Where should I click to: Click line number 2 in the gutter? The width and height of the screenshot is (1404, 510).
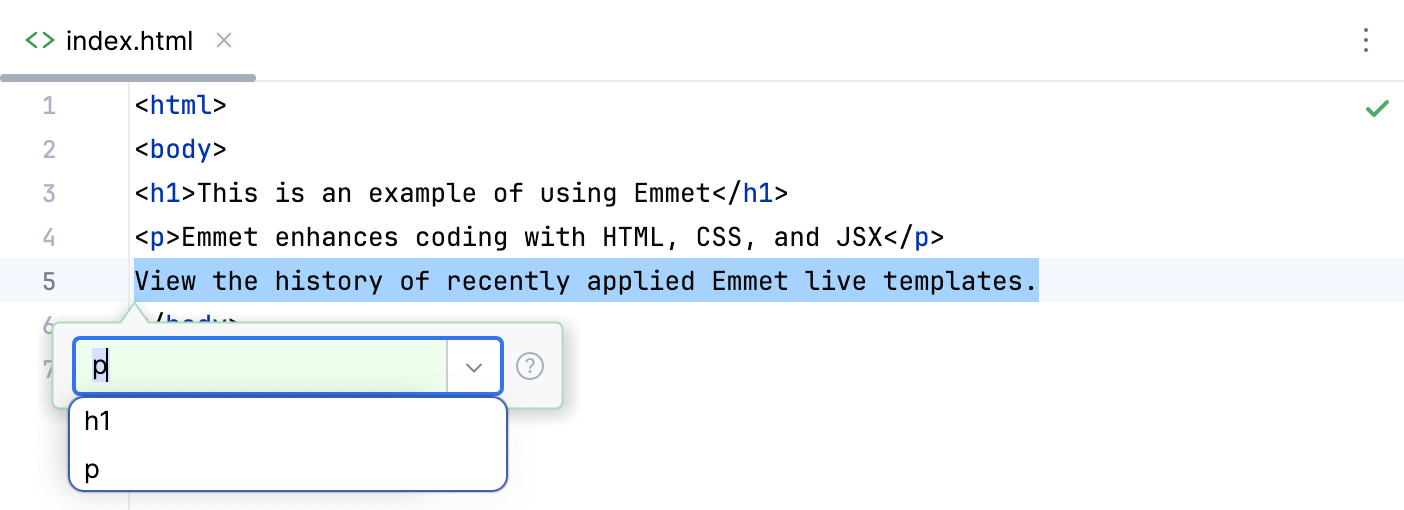click(49, 150)
